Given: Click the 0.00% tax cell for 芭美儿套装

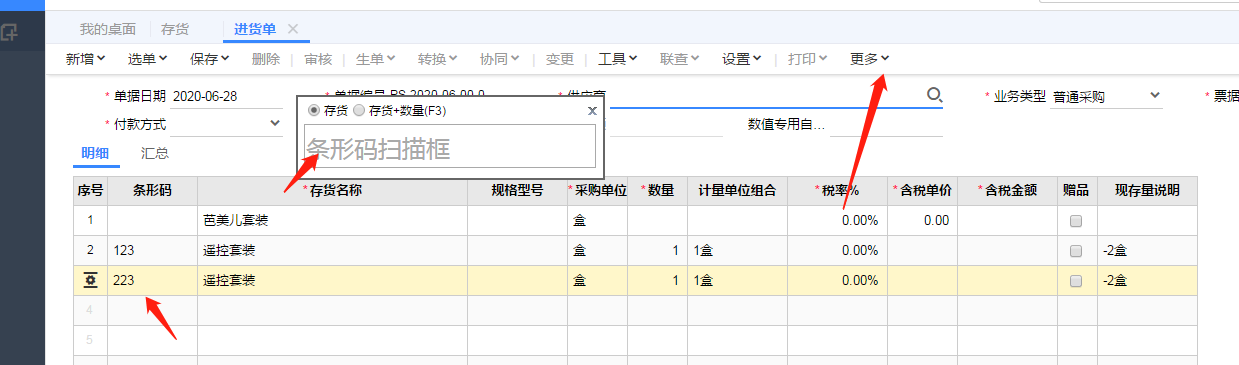Looking at the screenshot, I should 837,220.
